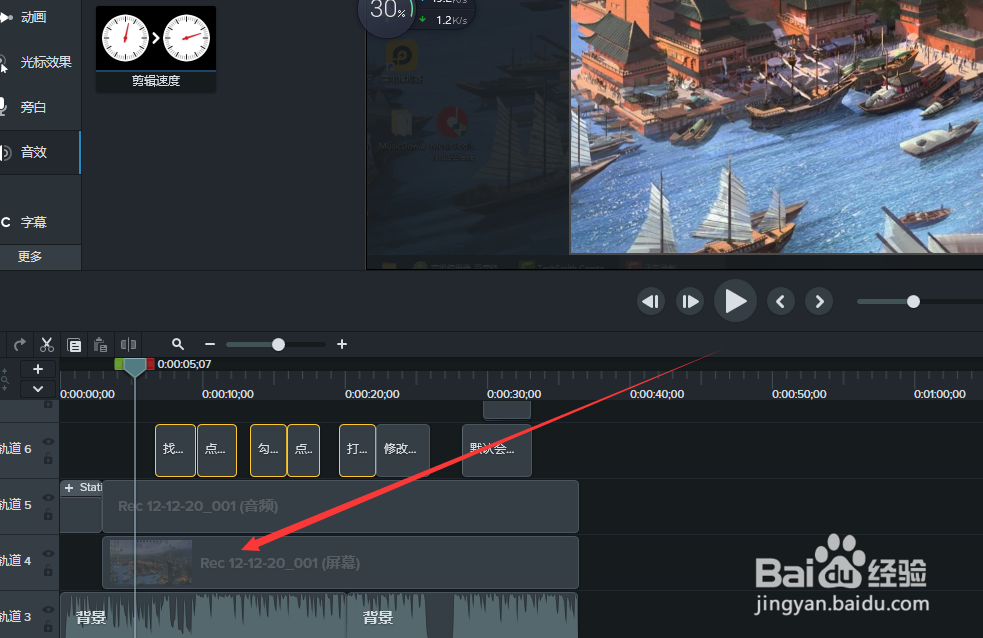Click the 轨道 4 track label
This screenshot has height=638, width=983.
16,560
